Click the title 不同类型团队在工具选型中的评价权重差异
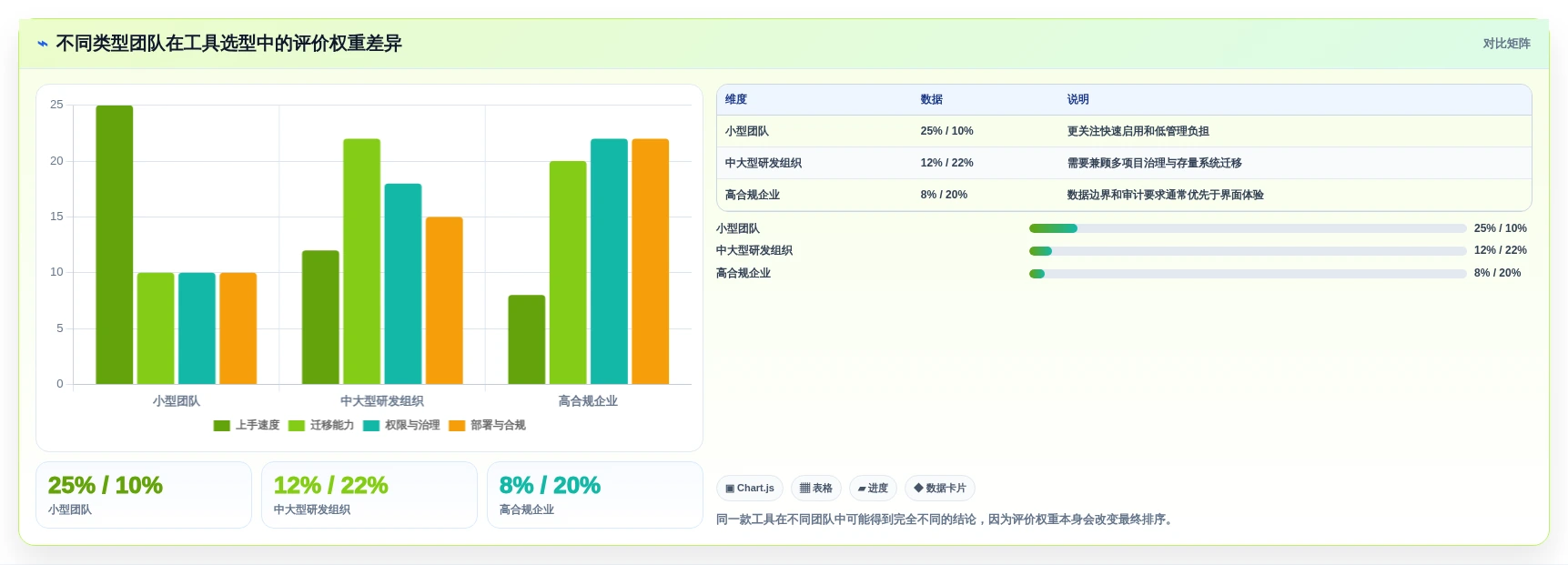1568x565 pixels. click(x=228, y=44)
